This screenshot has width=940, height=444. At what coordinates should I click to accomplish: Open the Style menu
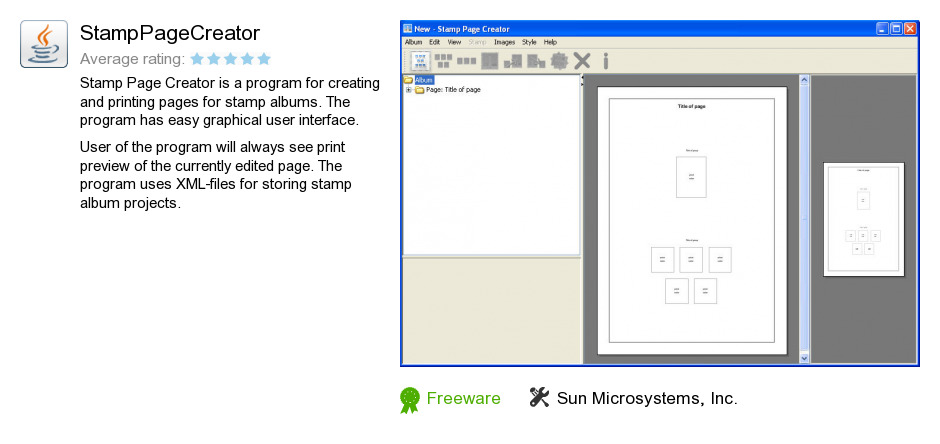529,43
